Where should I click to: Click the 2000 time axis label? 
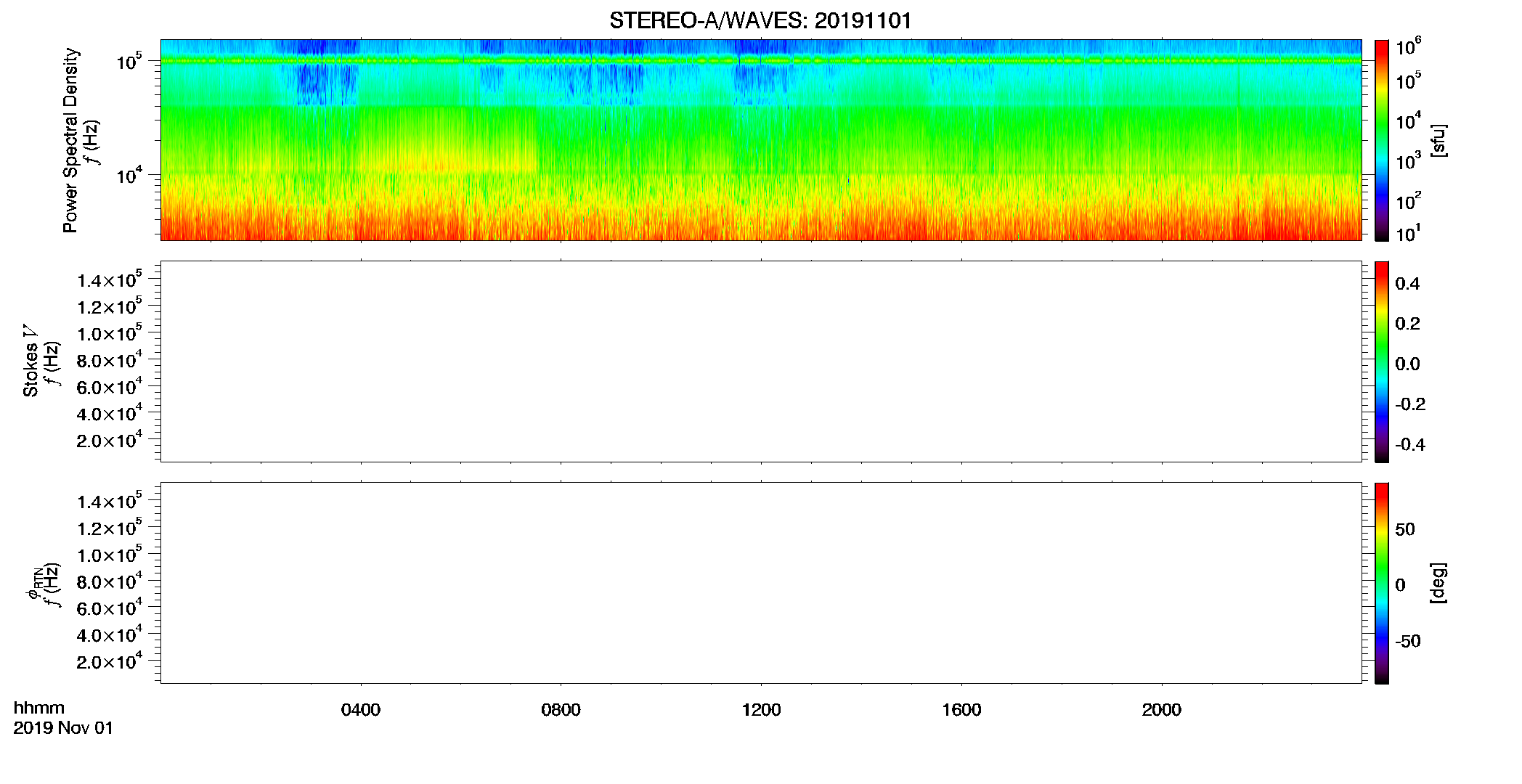(1162, 710)
